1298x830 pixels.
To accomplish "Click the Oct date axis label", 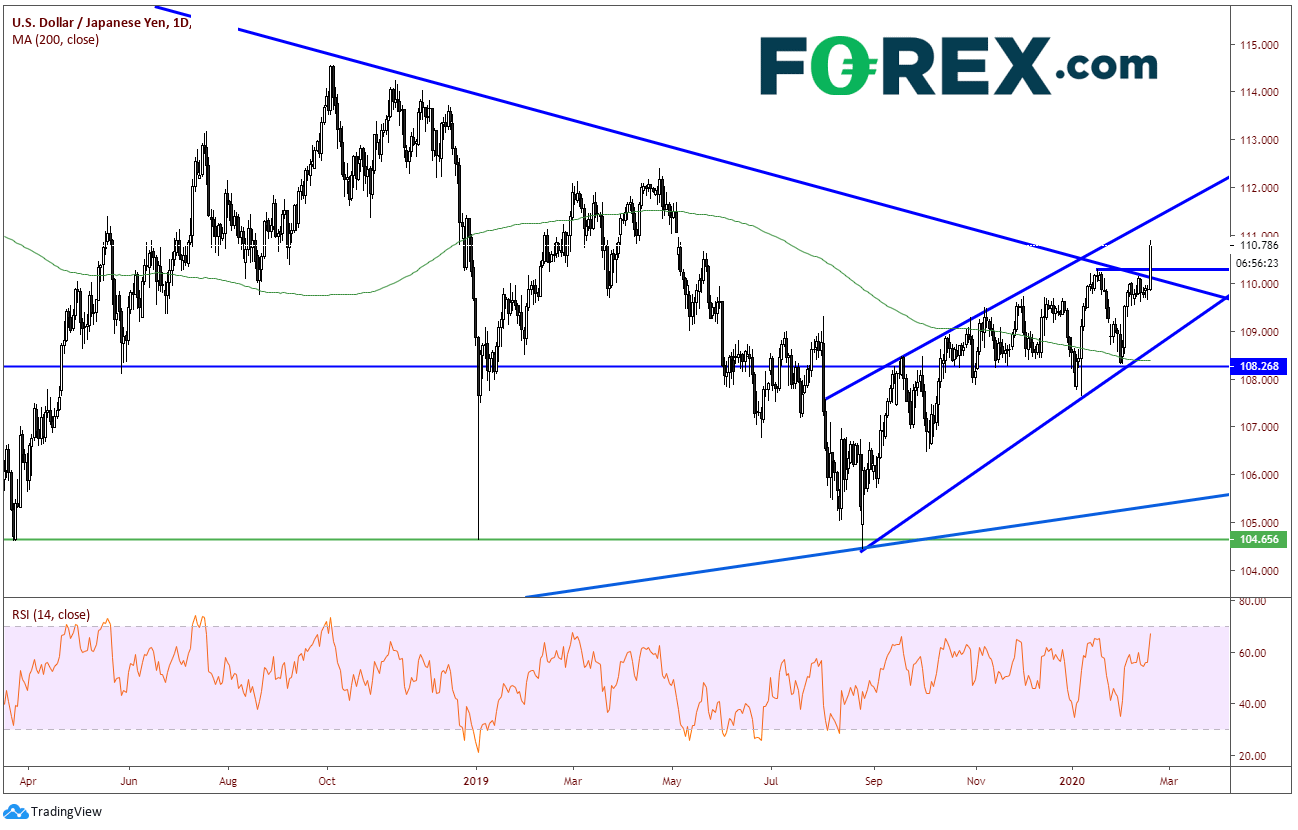I will coord(328,782).
